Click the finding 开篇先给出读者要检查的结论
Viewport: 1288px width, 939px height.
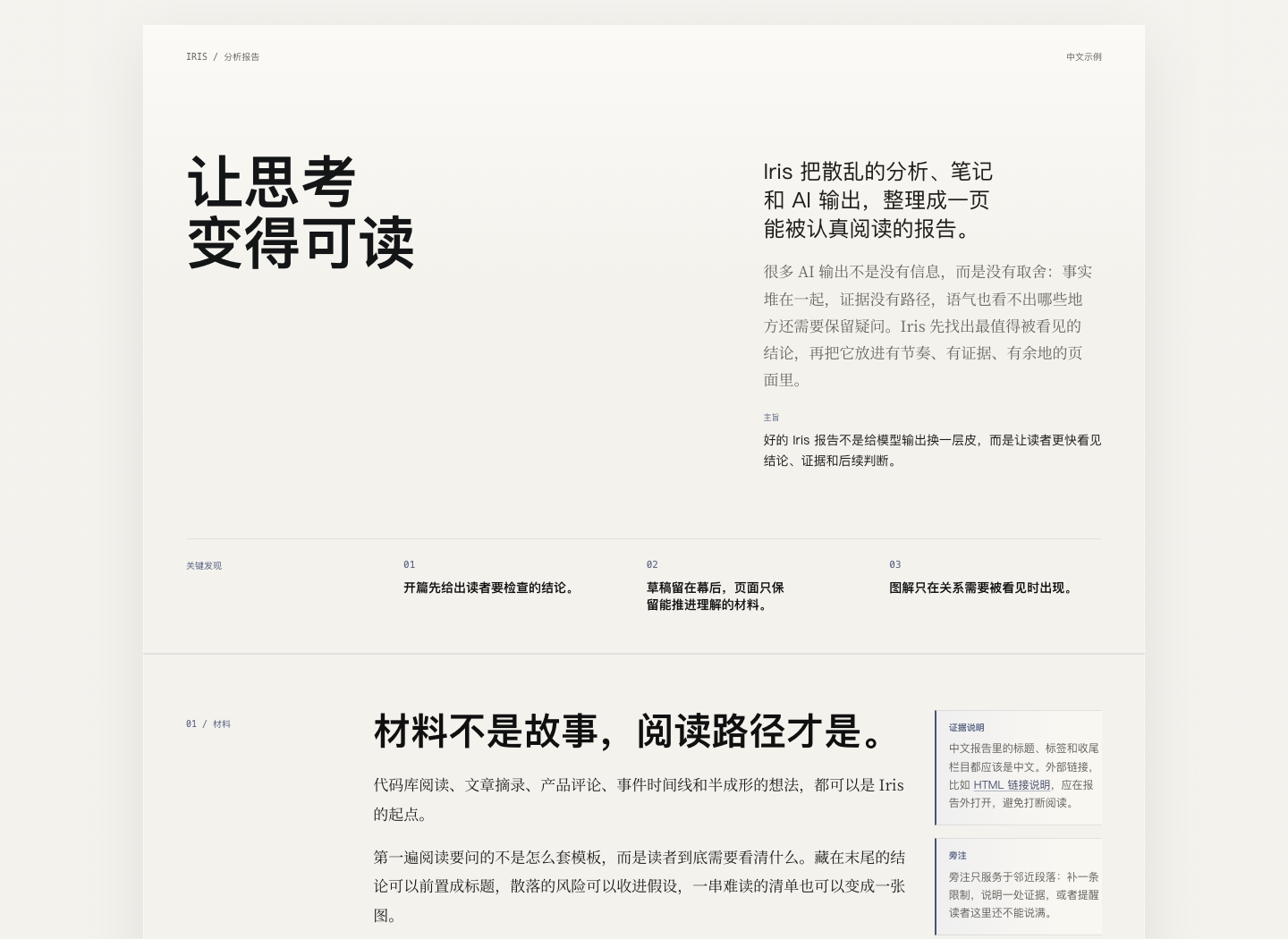coord(490,588)
